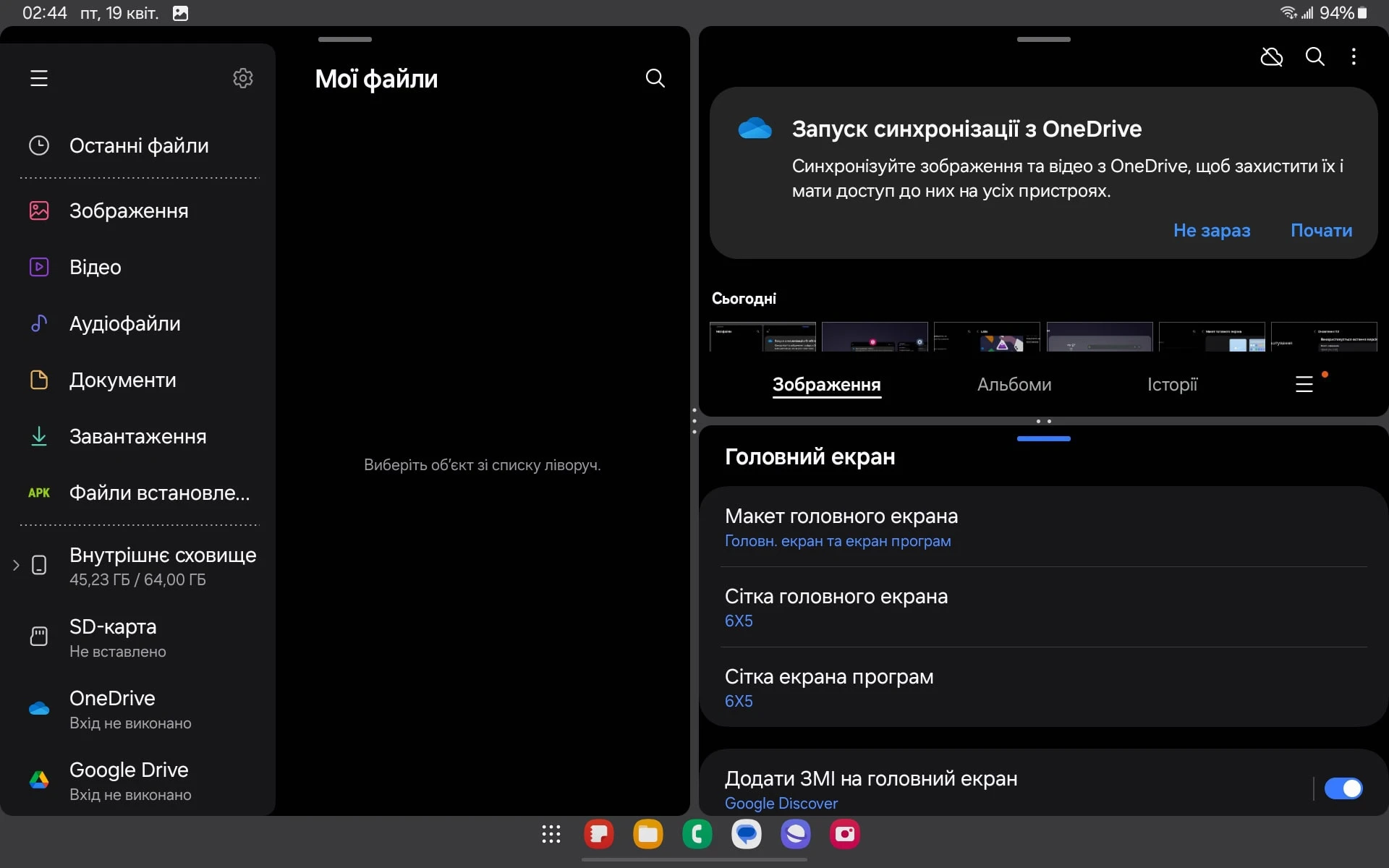
Task: Open the first screenshot thumbnail under Сьогодні
Action: [x=763, y=336]
